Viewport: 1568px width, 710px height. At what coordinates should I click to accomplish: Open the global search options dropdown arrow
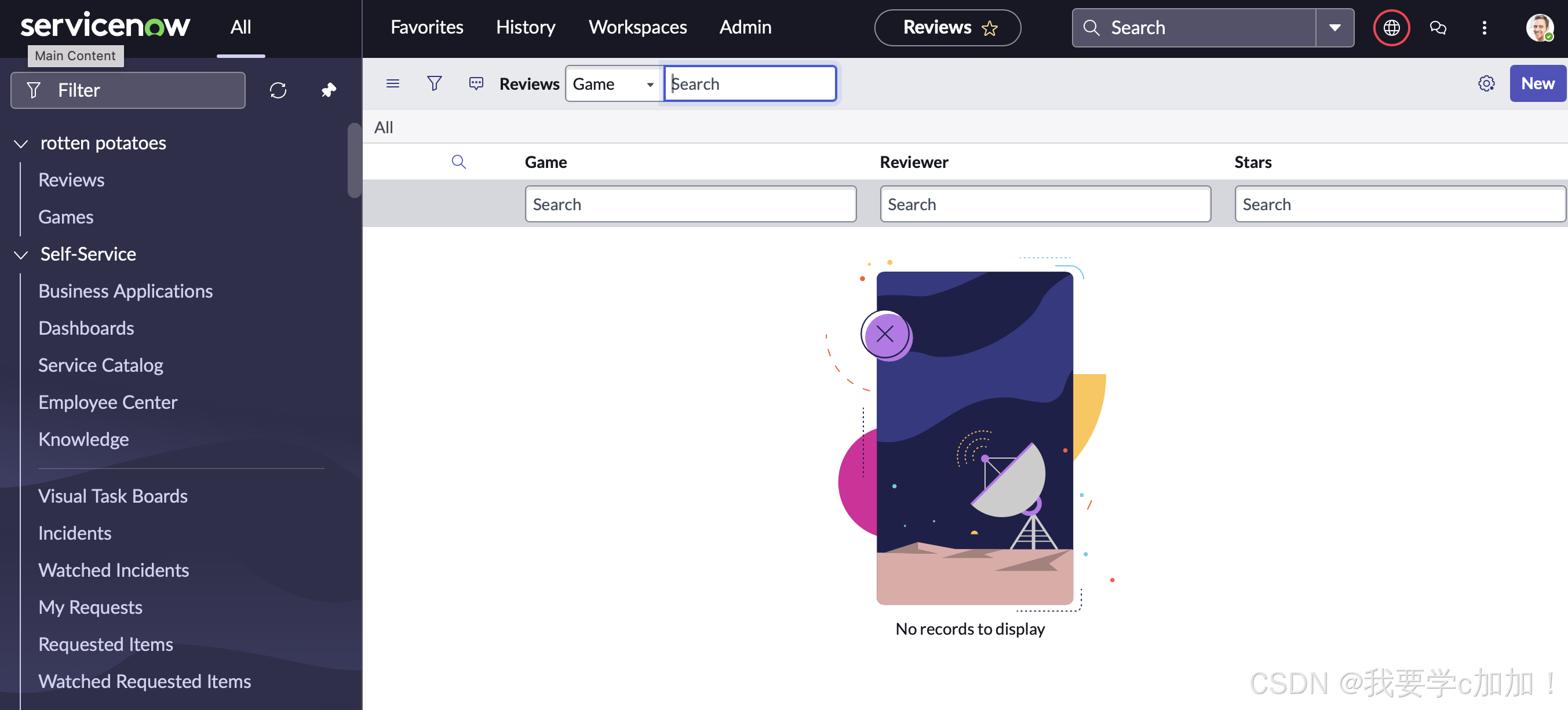(x=1335, y=27)
